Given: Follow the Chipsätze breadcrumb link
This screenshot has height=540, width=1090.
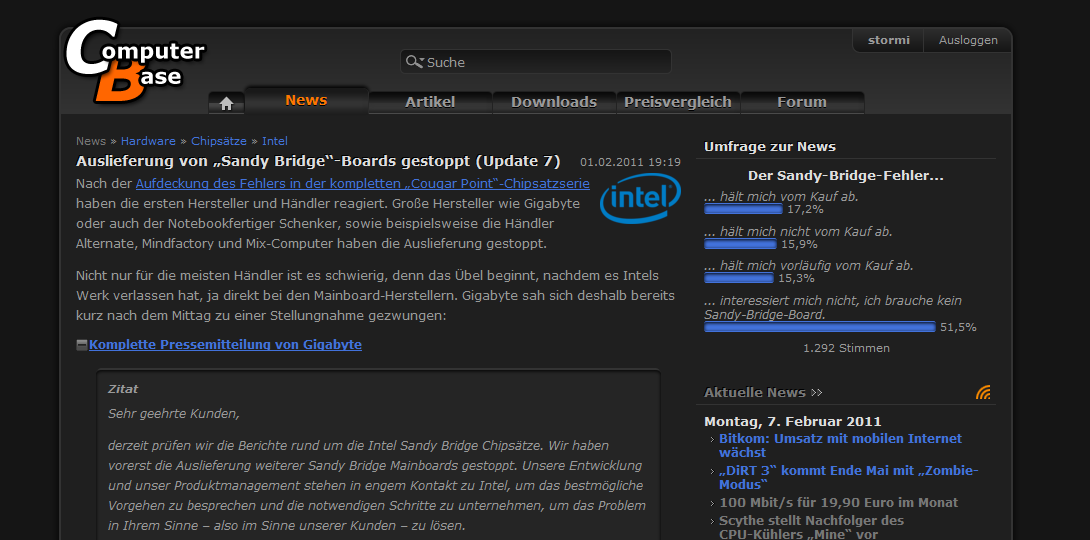Looking at the screenshot, I should [x=219, y=141].
